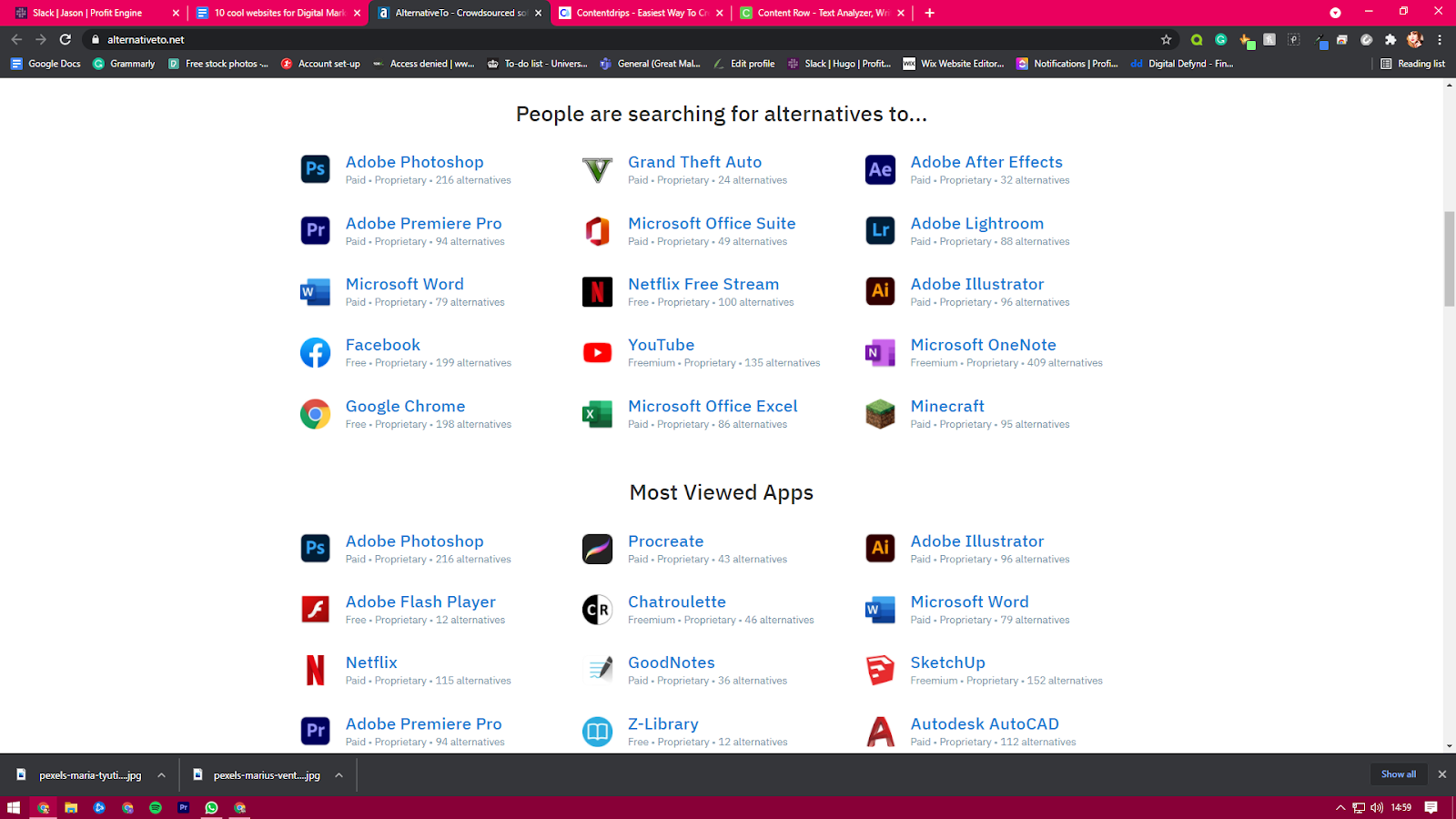This screenshot has width=1456, height=819.
Task: Open the Windows Start menu
Action: point(14,807)
